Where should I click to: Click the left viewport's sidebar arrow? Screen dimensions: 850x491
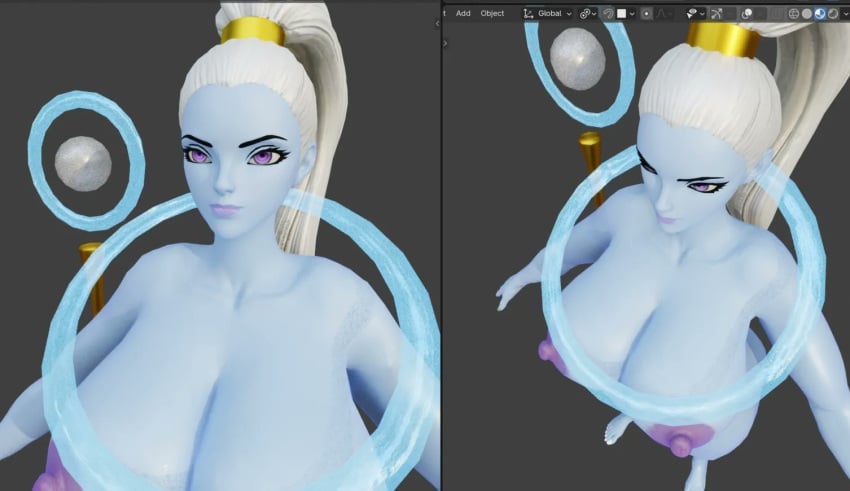point(437,23)
